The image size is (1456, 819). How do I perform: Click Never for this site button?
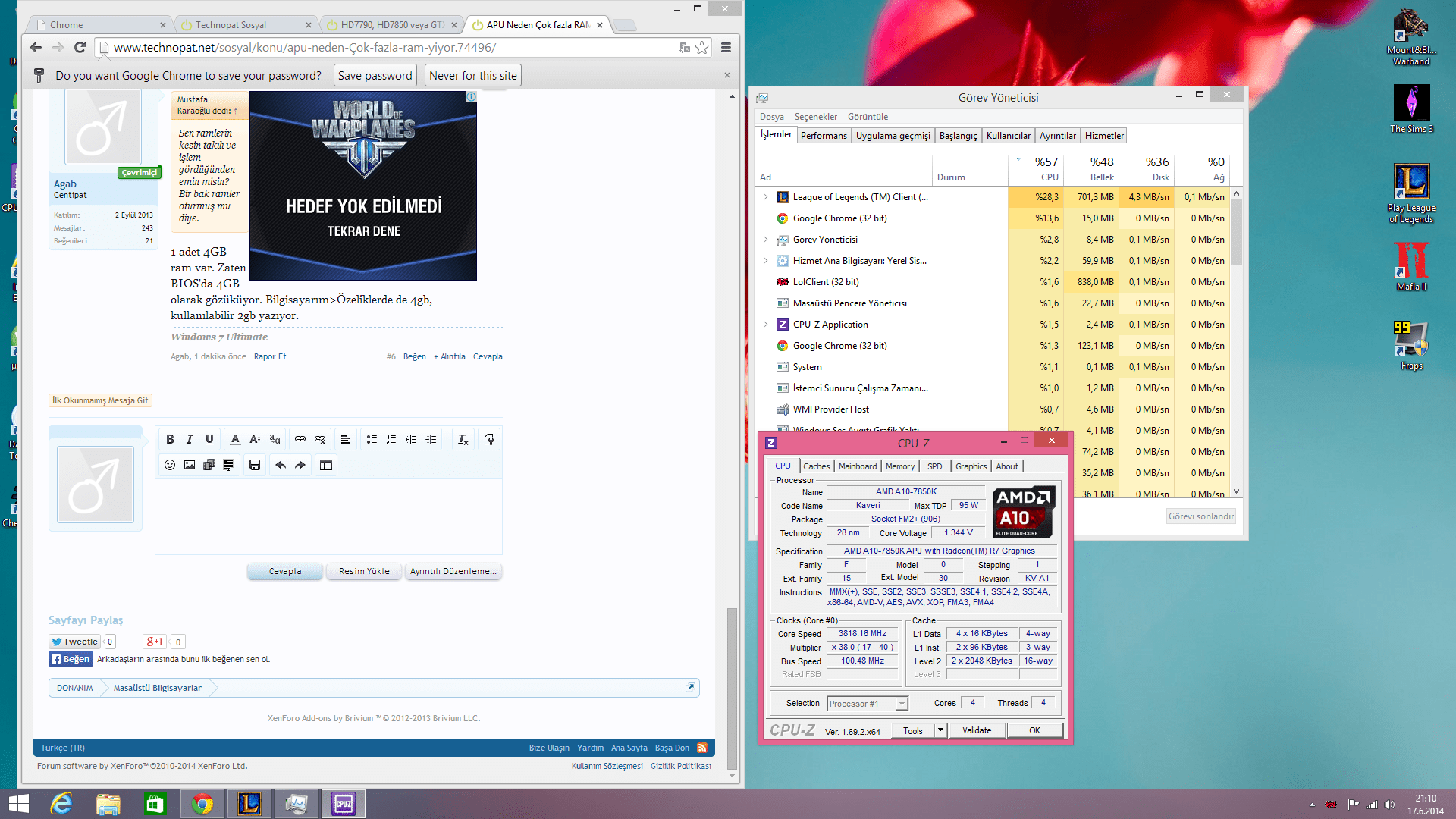[x=472, y=76]
